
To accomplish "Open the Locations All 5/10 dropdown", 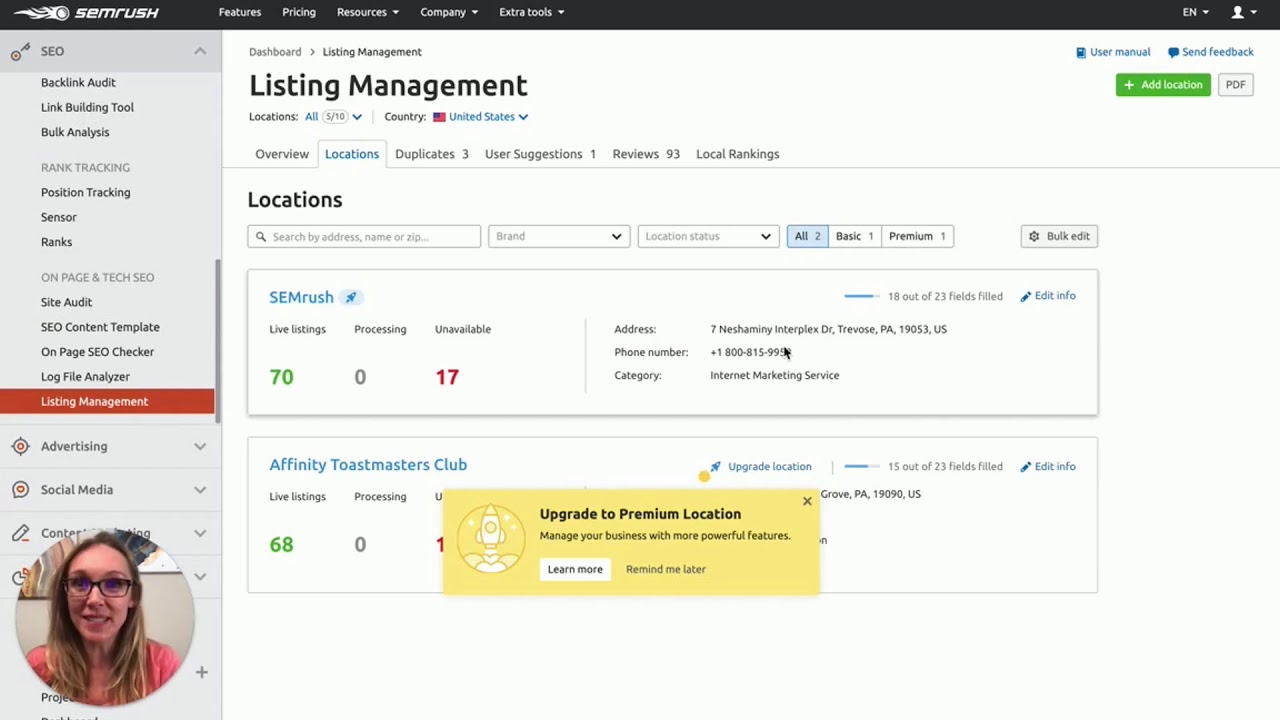I will point(333,117).
